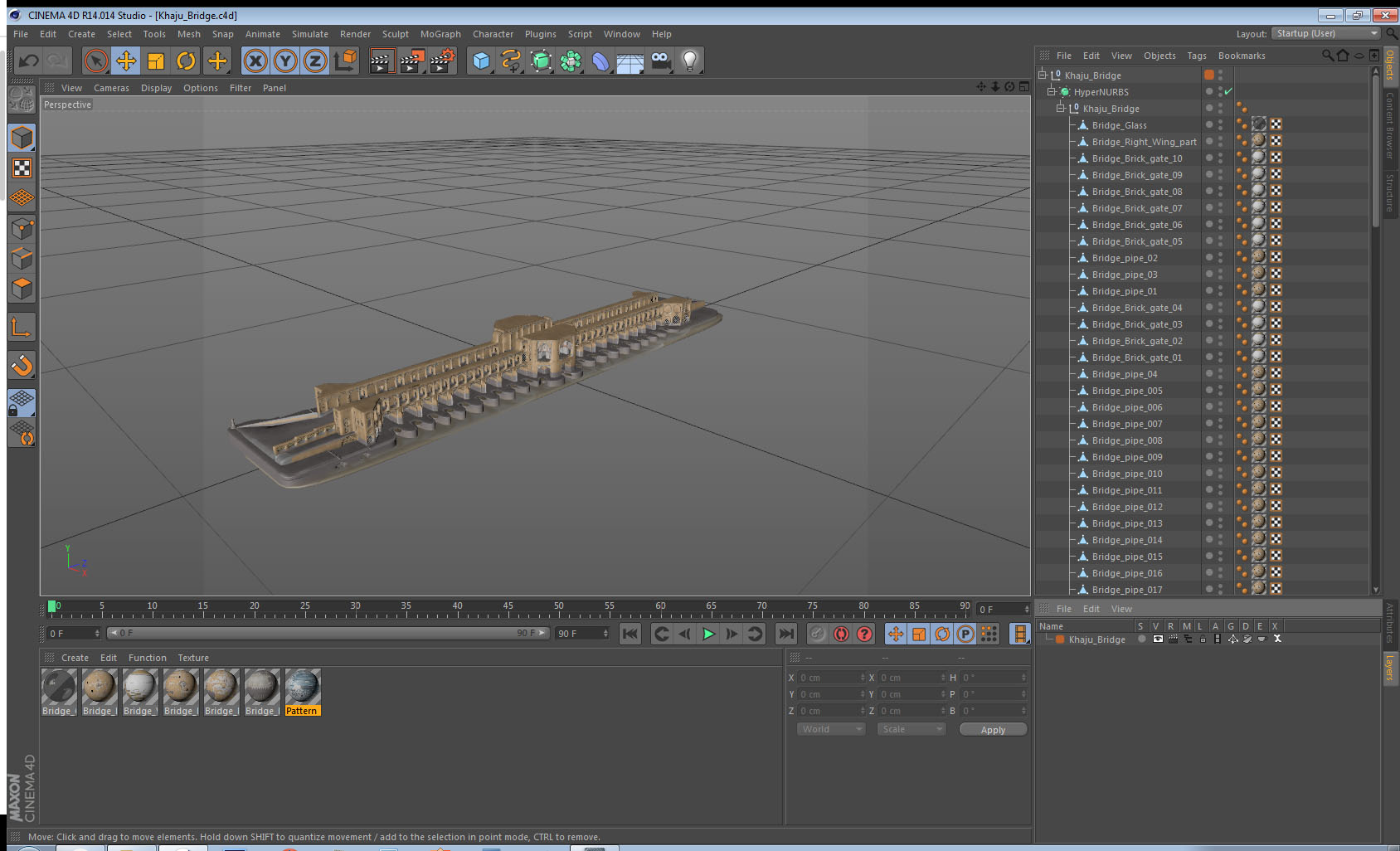Screen dimensions: 1400x851
Task: Open the viewport Cameras menu
Action: 111,88
